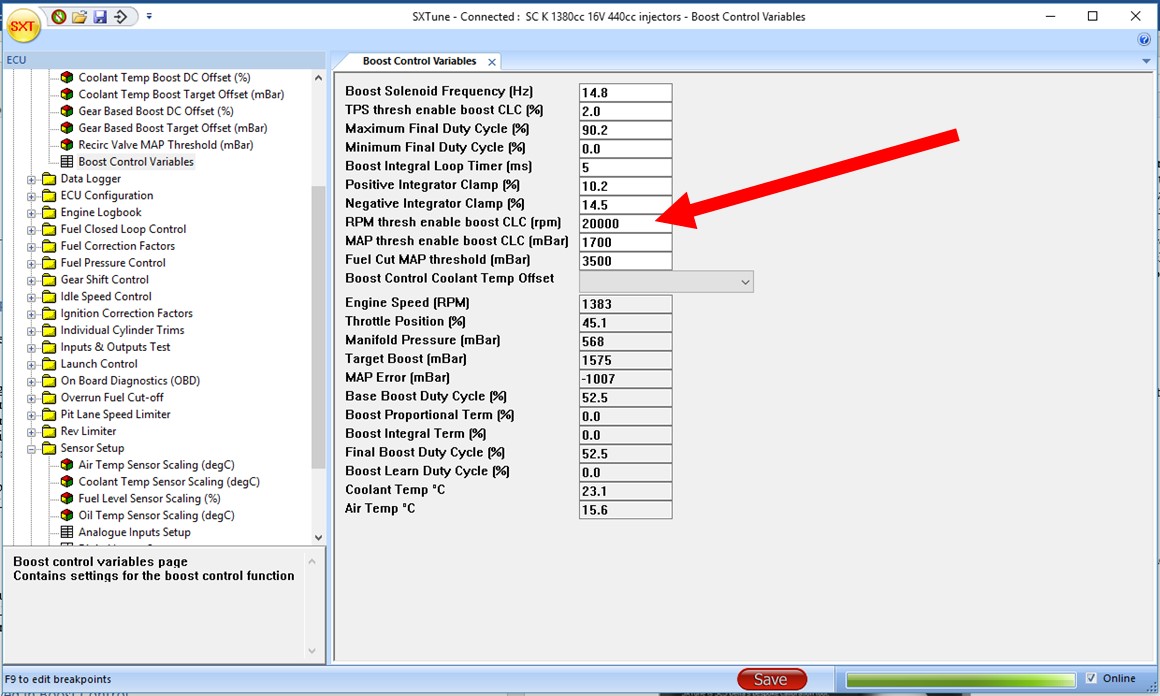Open Boost Control Variables table item in tree
This screenshot has width=1160, height=696.
135,162
